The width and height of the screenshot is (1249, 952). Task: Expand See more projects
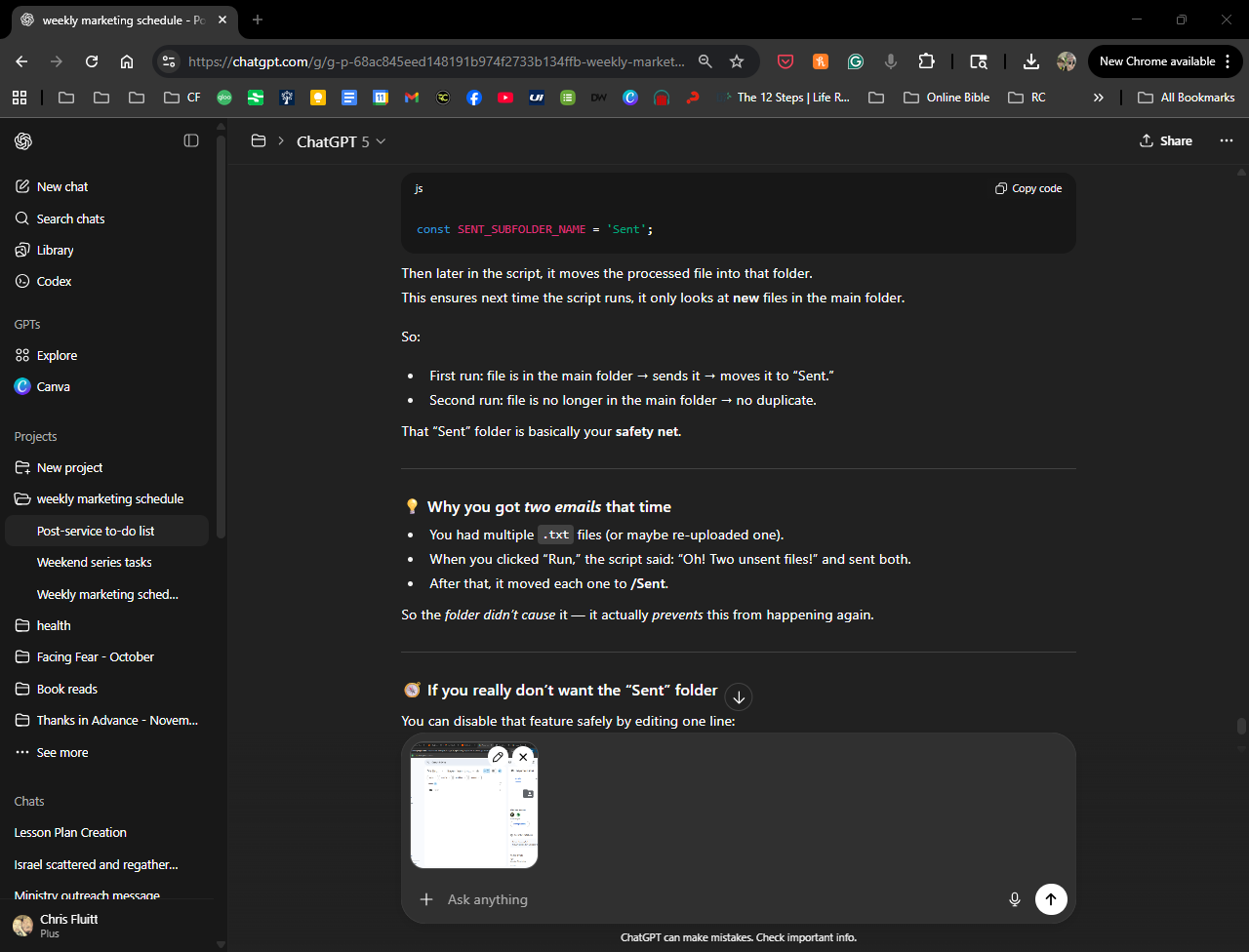pos(62,752)
